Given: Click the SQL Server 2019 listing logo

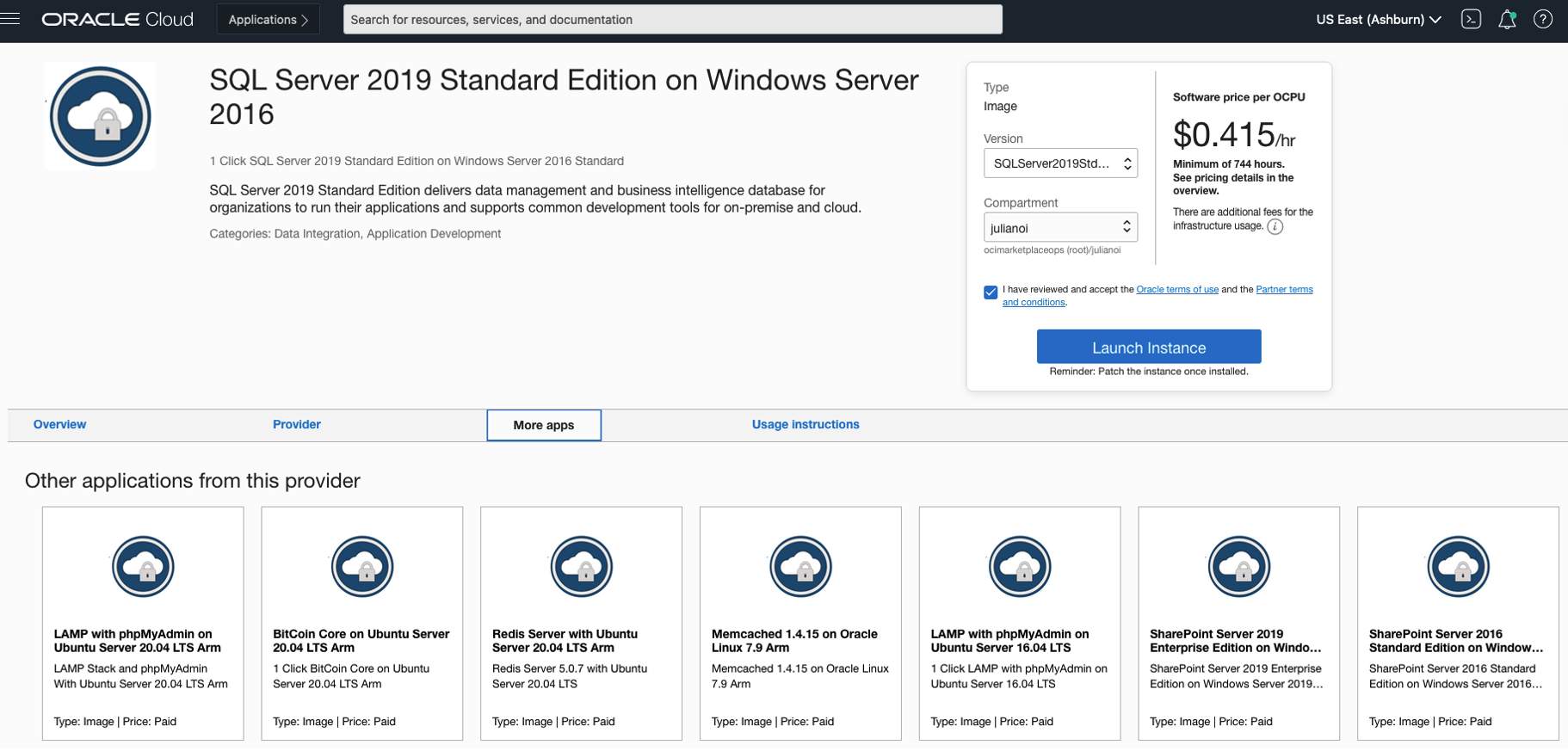Looking at the screenshot, I should [101, 116].
